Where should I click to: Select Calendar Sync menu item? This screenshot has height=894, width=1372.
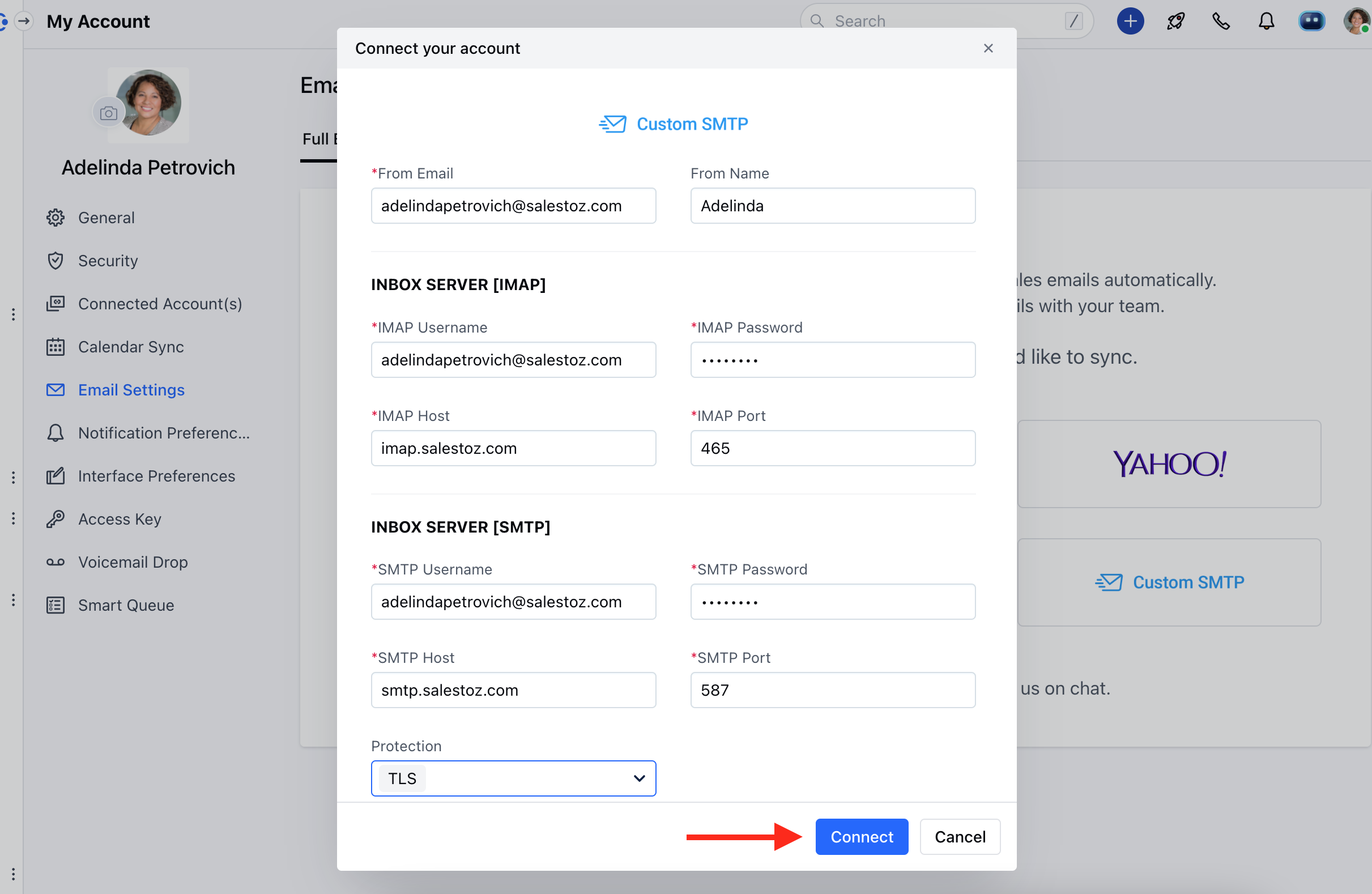click(131, 347)
